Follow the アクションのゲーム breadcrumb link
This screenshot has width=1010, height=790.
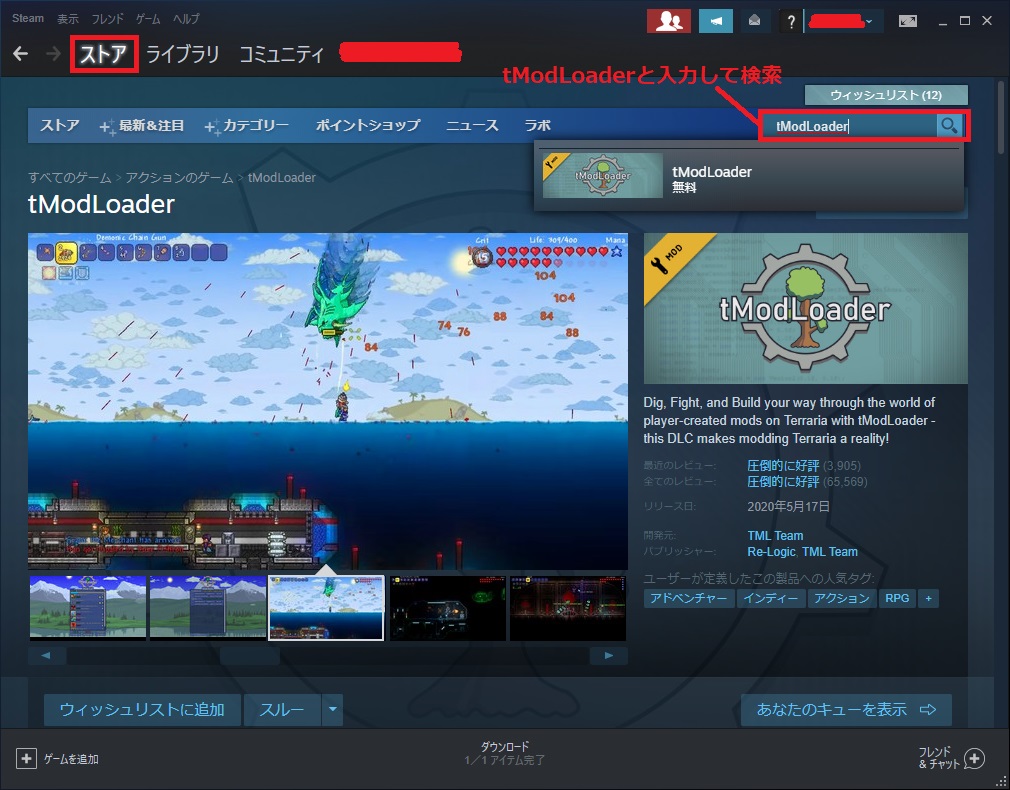coord(179,178)
